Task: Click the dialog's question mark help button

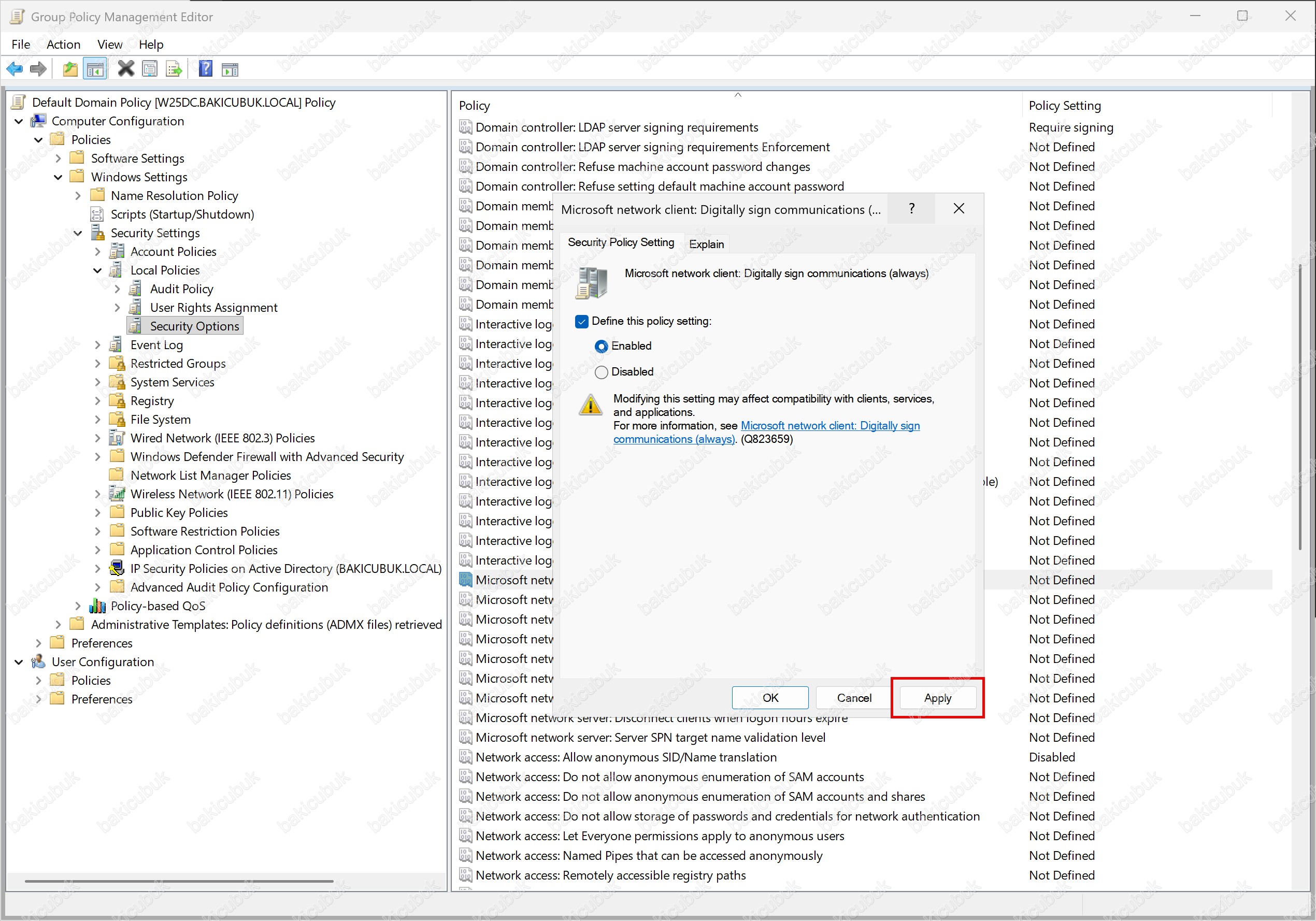Action: [911, 209]
